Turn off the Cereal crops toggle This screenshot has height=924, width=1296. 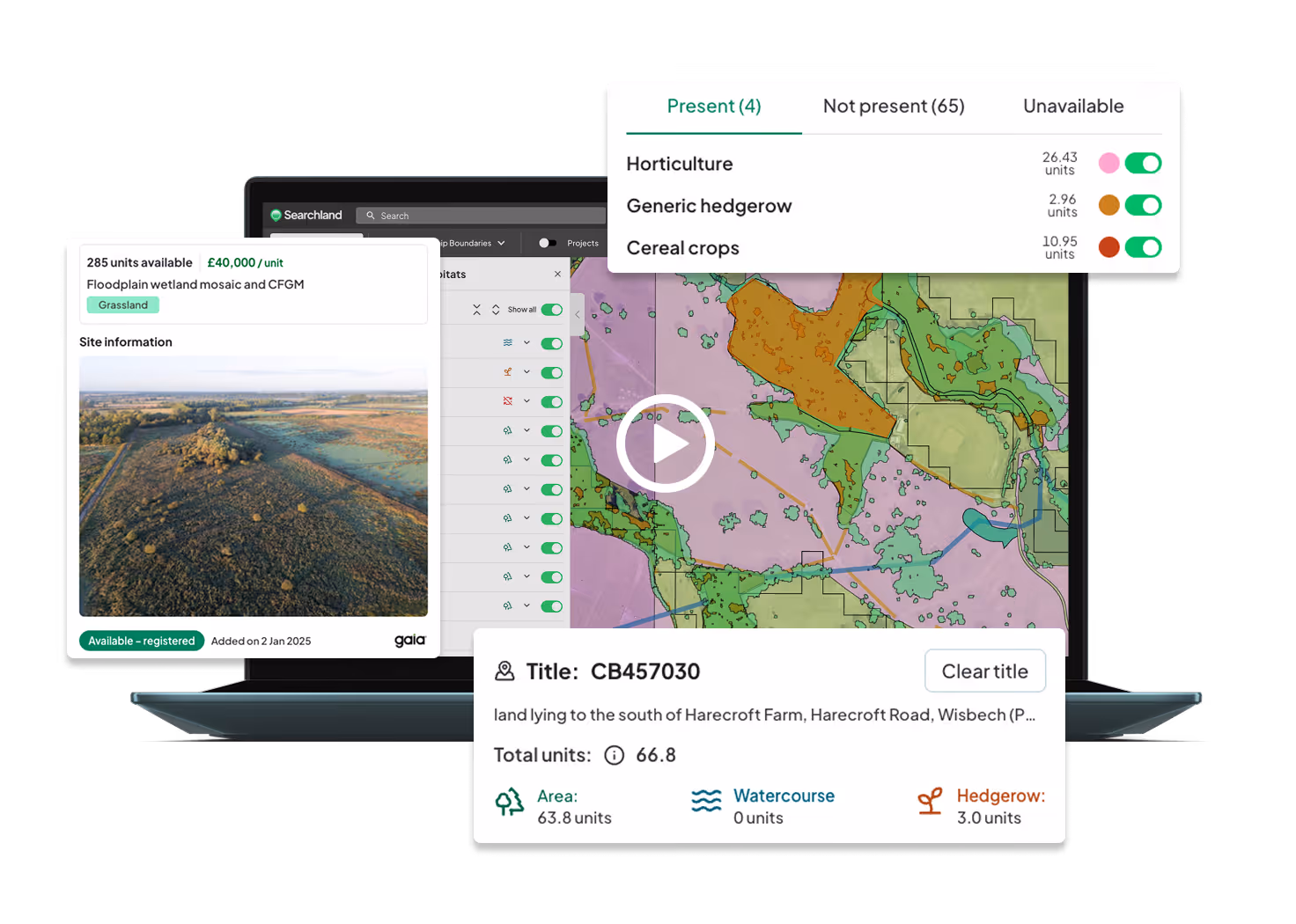[x=1143, y=247]
